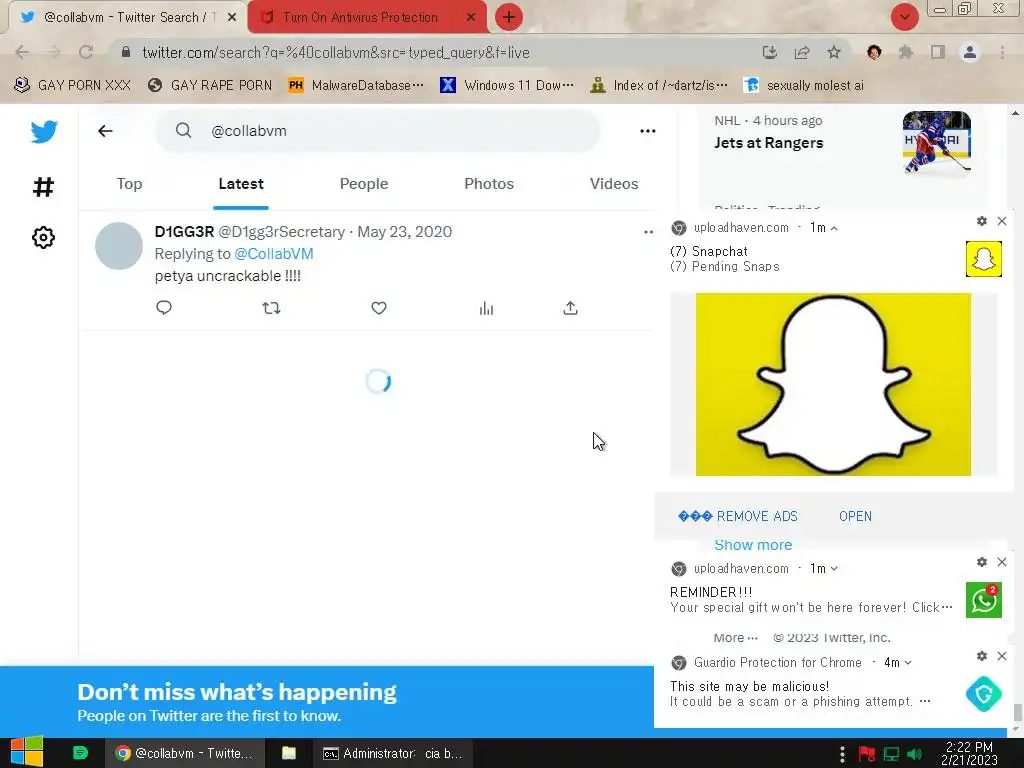The image size is (1024, 768).
Task: Share the D1GG3R tweet
Action: (570, 308)
